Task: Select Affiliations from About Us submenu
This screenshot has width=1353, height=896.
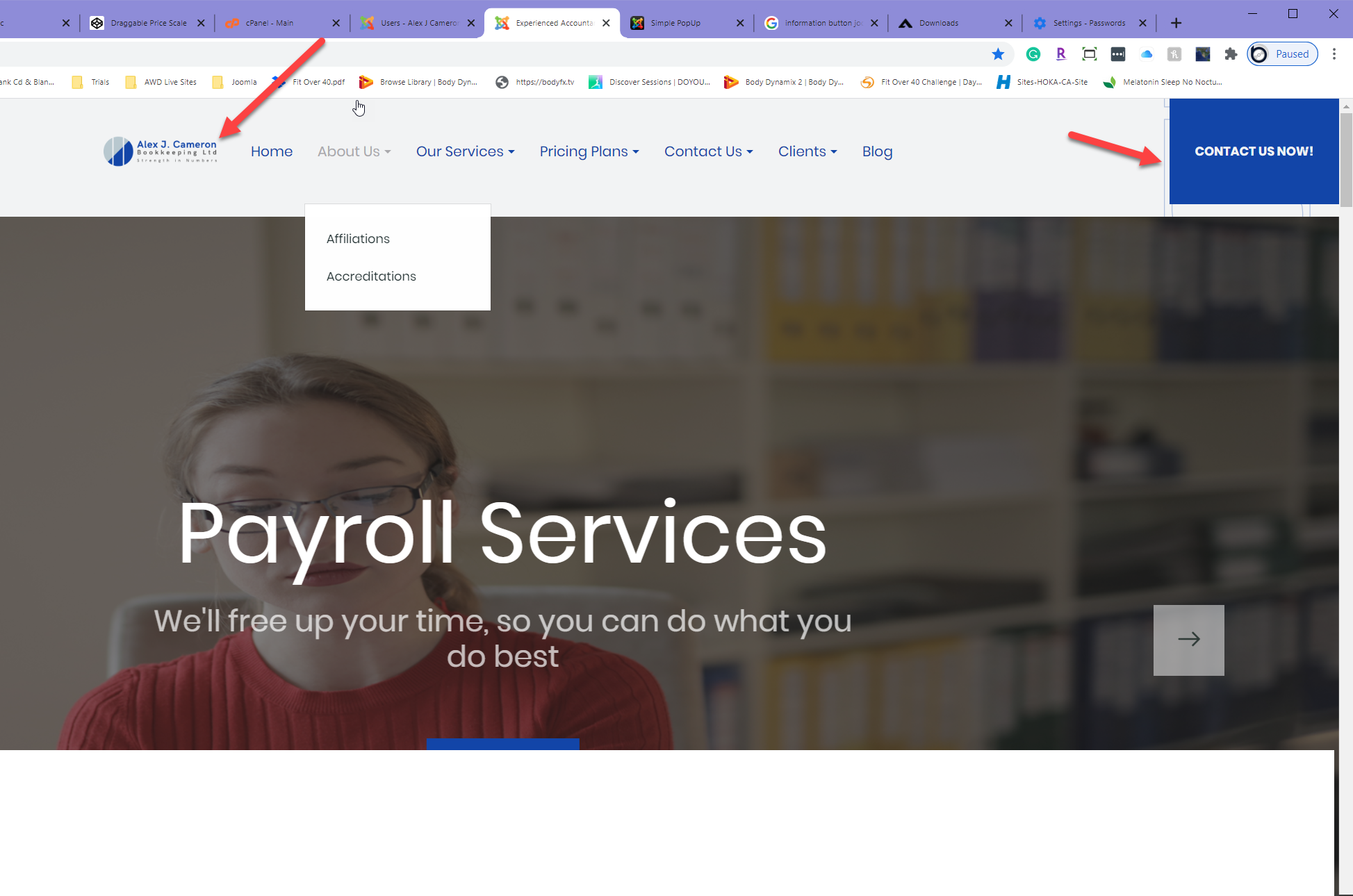Action: [x=358, y=239]
